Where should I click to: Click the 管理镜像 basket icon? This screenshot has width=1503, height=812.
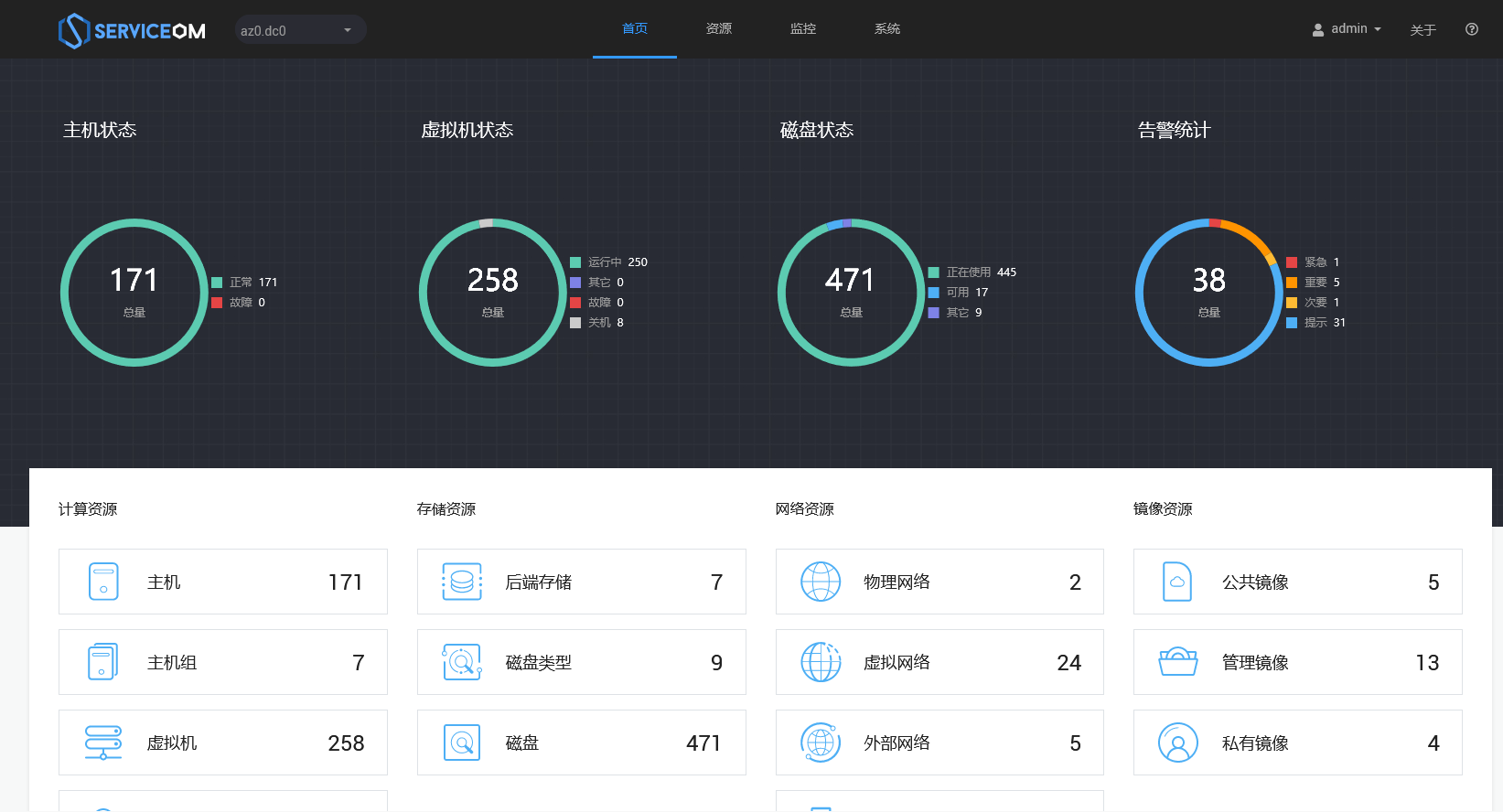pyautogui.click(x=1178, y=662)
